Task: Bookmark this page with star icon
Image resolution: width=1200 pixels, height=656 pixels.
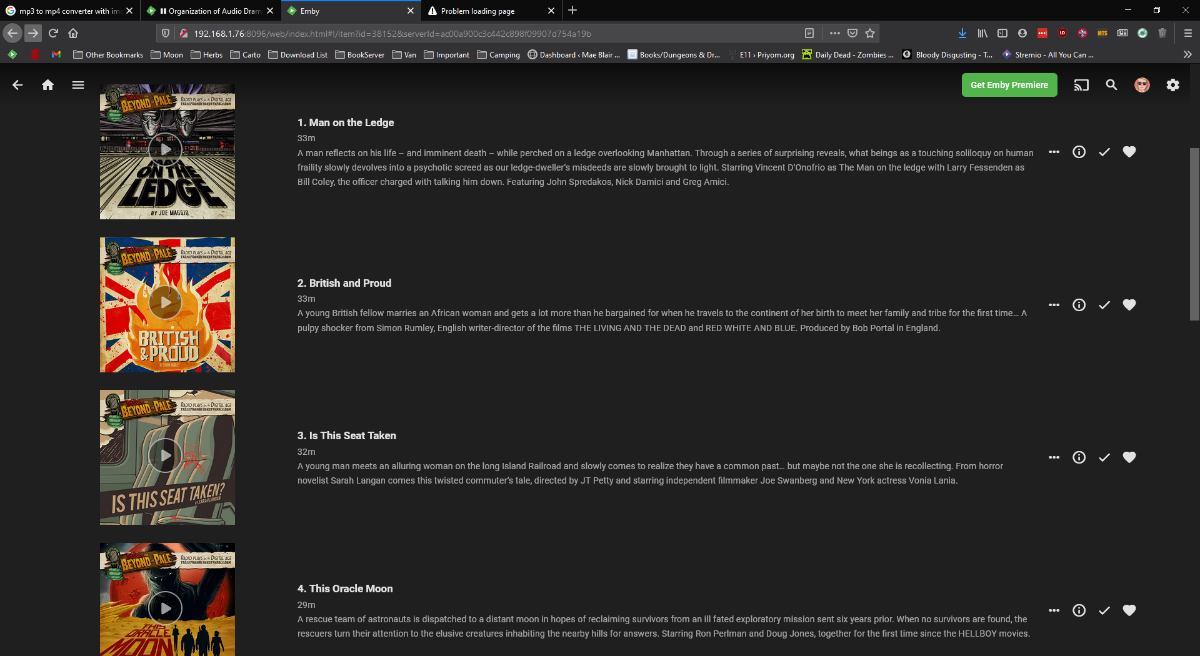Action: click(x=871, y=32)
